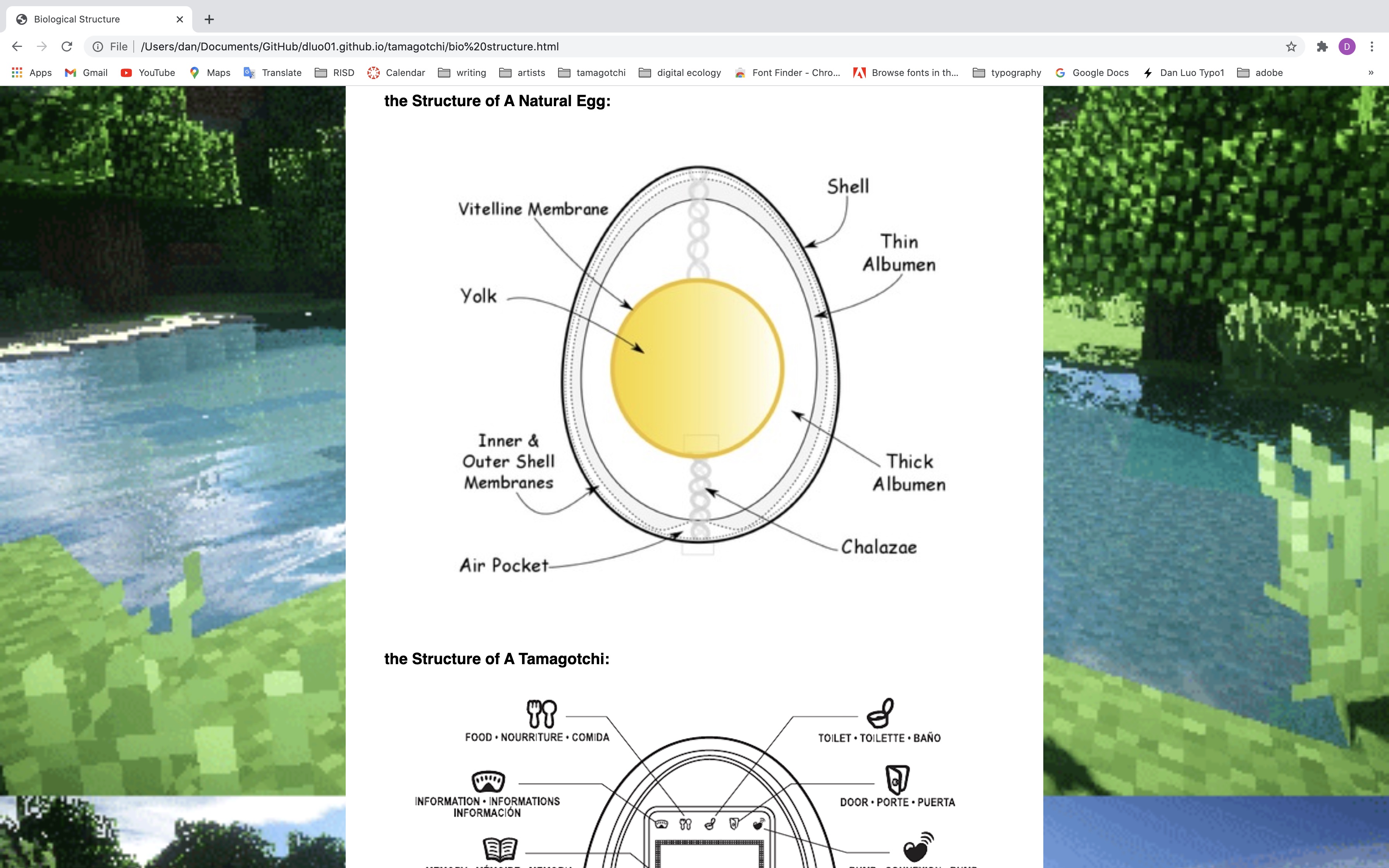Open the Browse fonts Adobe bookmark
Screen dimensions: 1389x868
click(x=905, y=72)
